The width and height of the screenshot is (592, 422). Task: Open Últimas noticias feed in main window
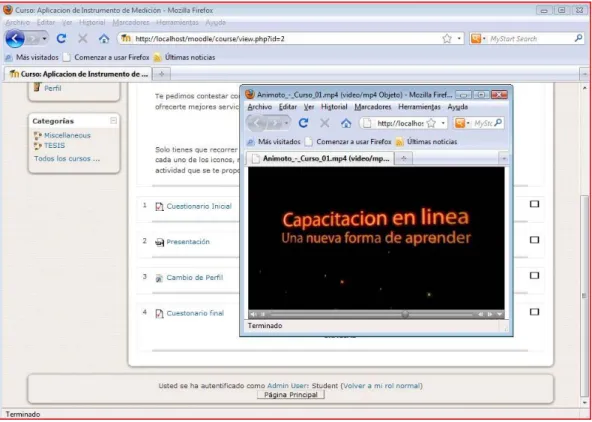pyautogui.click(x=185, y=57)
